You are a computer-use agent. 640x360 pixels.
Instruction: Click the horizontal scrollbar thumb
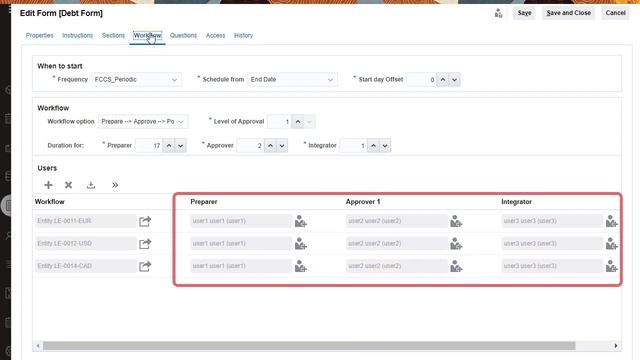click(x=309, y=346)
